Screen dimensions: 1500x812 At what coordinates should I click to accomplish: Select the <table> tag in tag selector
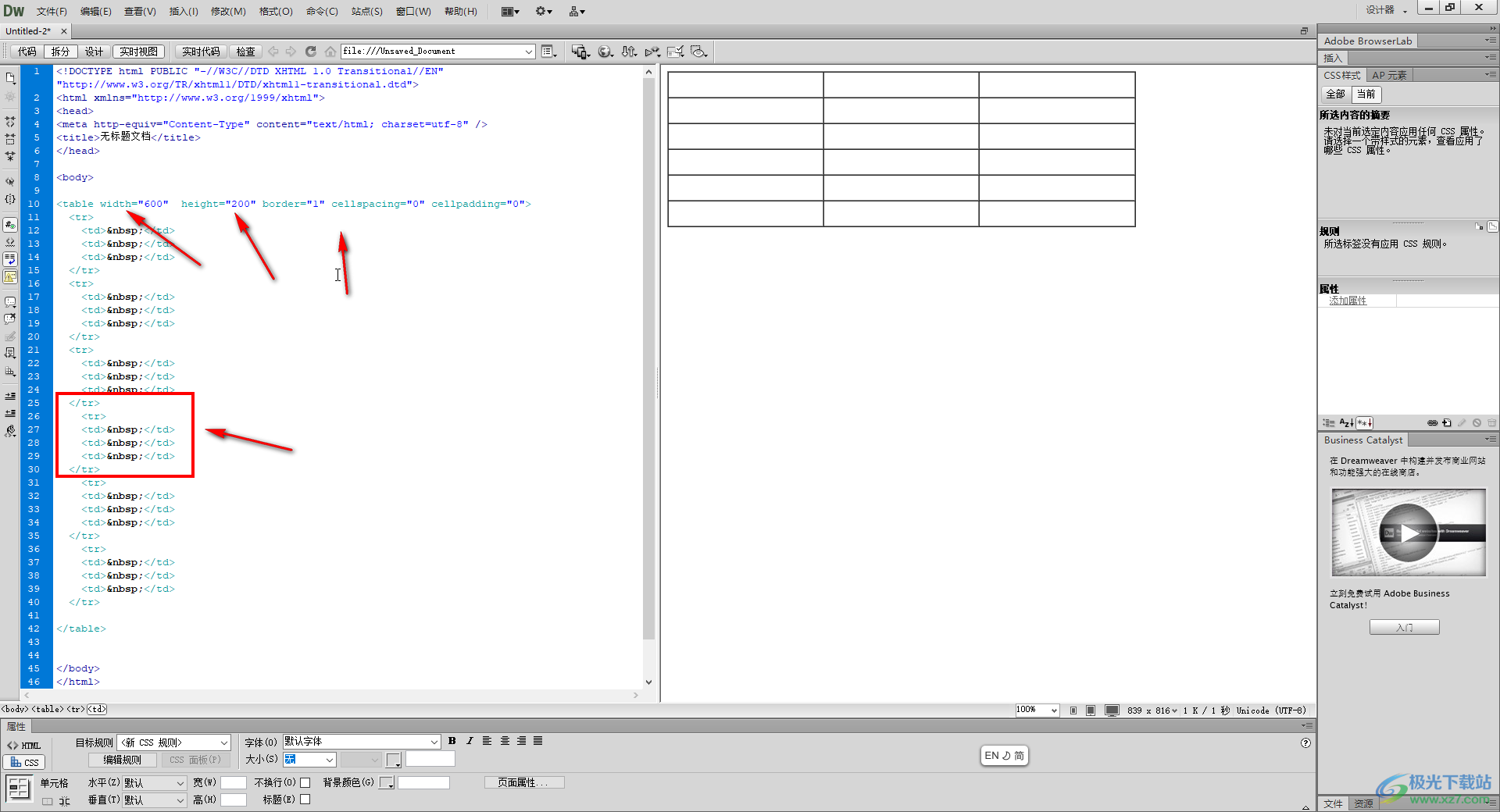[48, 709]
